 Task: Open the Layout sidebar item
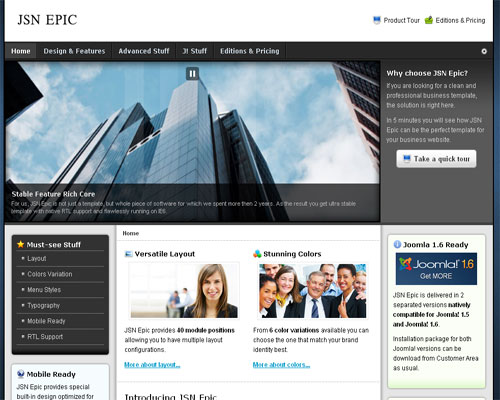click(37, 259)
